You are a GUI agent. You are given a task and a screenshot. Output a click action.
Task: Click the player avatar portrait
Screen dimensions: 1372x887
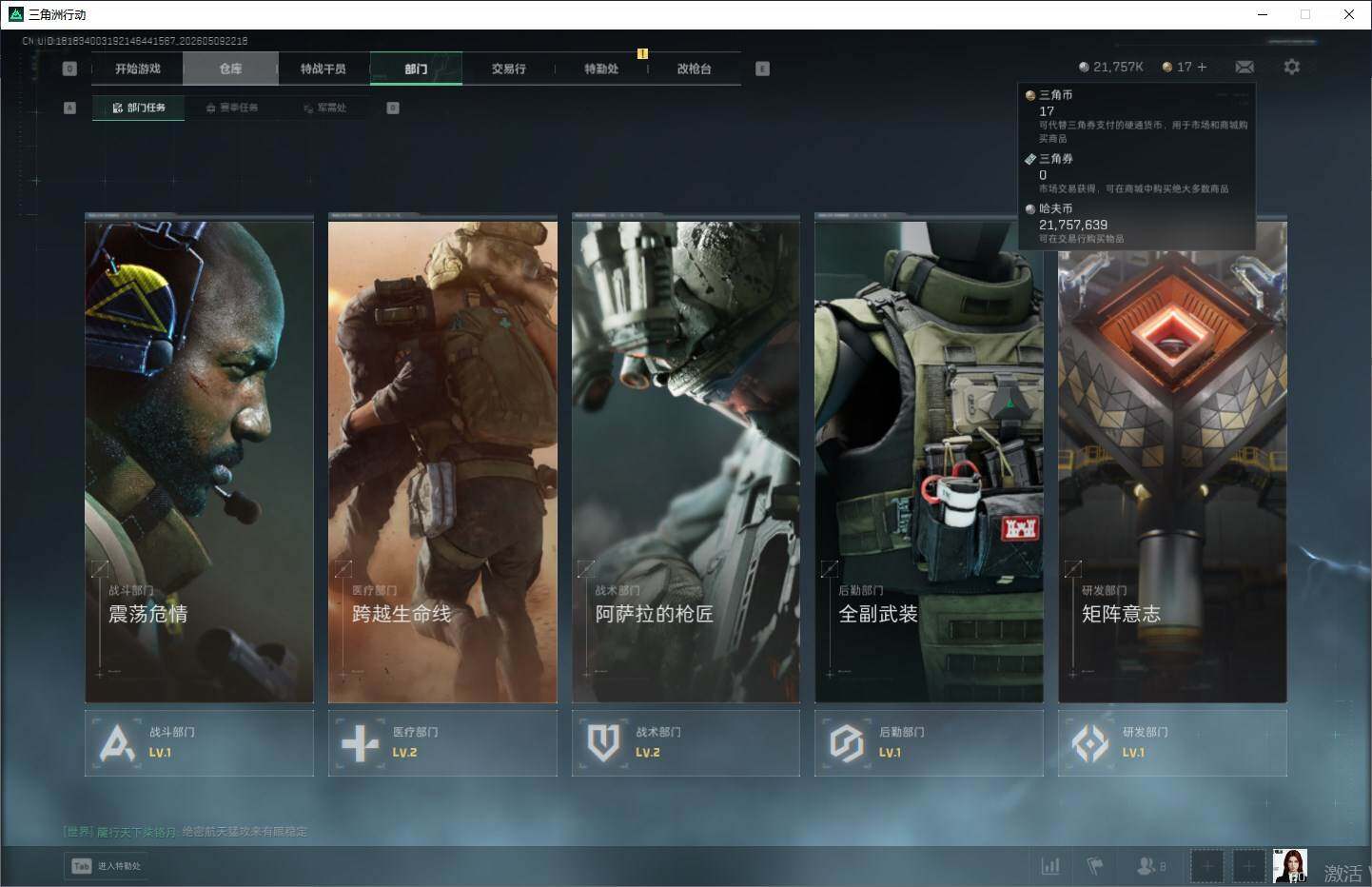click(1290, 865)
